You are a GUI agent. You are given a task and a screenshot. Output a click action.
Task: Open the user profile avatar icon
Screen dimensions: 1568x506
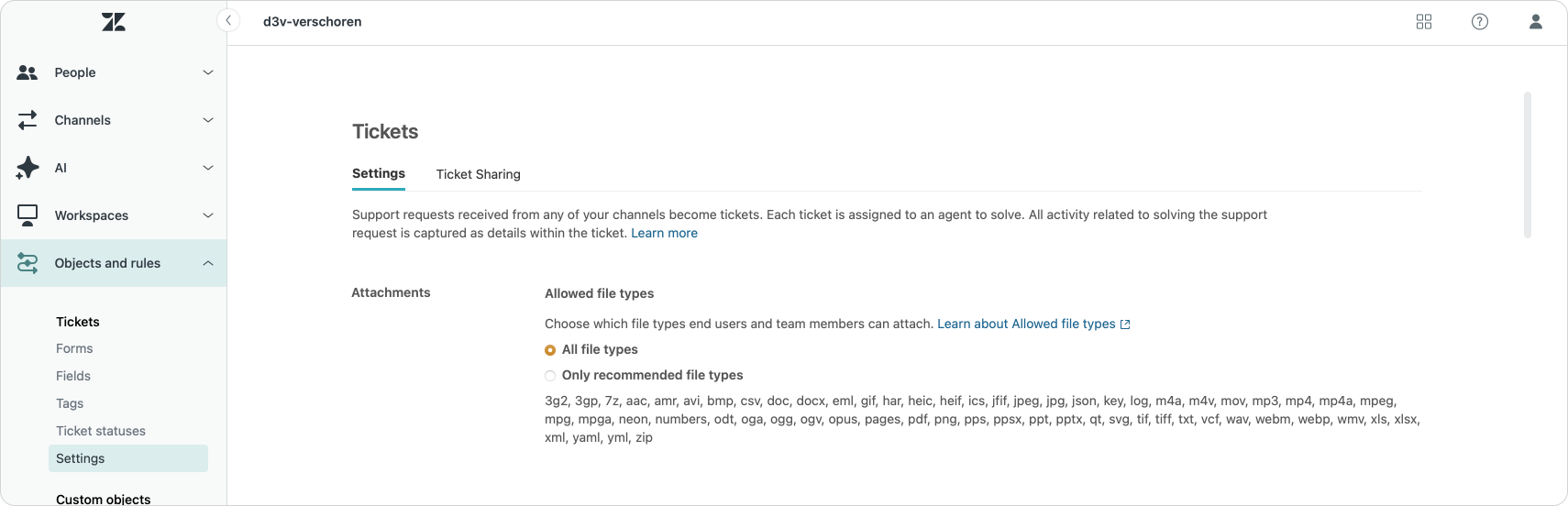(1536, 22)
